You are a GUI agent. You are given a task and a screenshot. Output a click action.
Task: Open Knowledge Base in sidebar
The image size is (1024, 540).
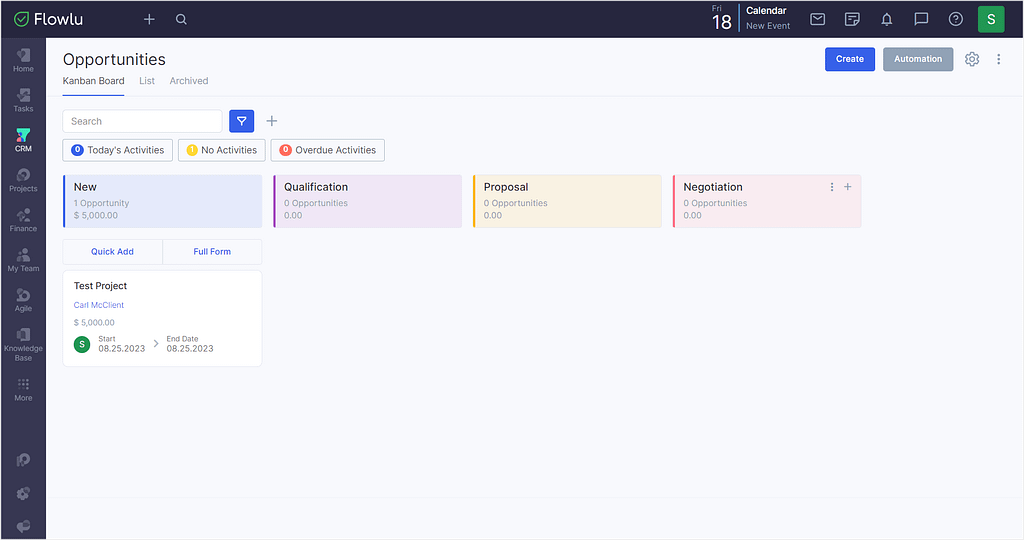(23, 344)
